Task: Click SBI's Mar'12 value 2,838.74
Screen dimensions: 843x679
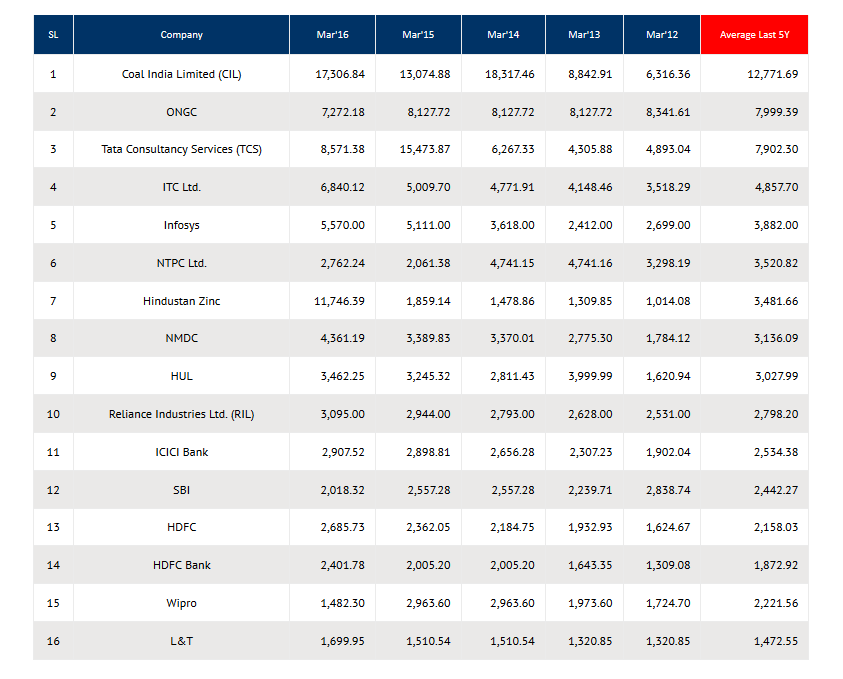Action: (x=668, y=490)
